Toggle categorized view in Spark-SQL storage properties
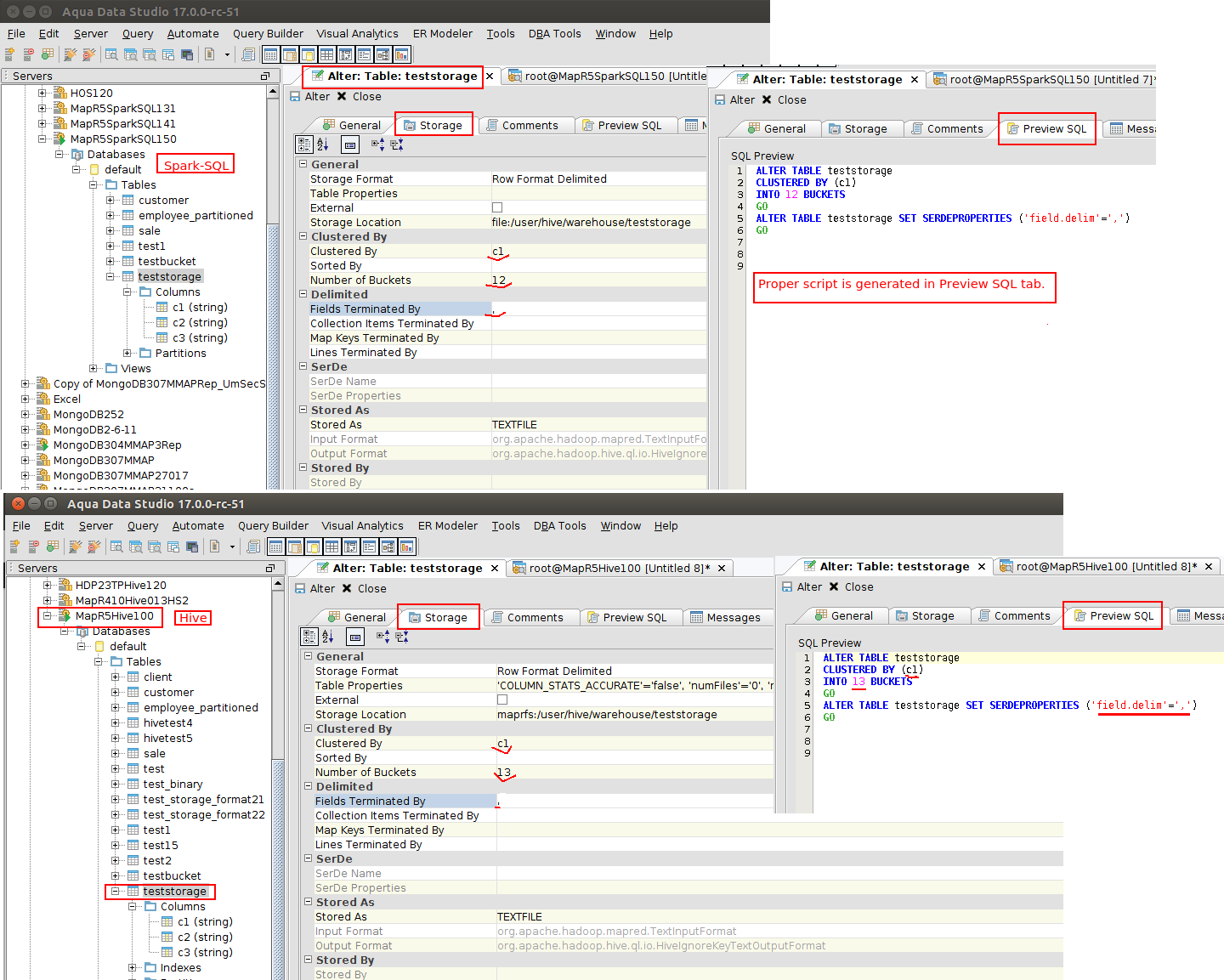Screen dimensions: 1224x980 [x=304, y=144]
